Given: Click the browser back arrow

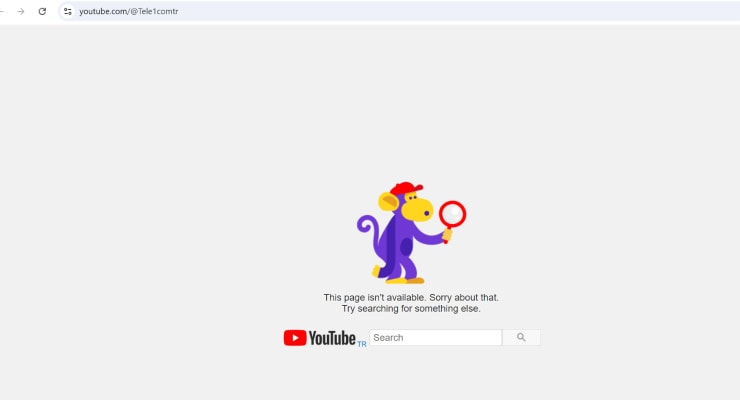Looking at the screenshot, I should pos(3,11).
